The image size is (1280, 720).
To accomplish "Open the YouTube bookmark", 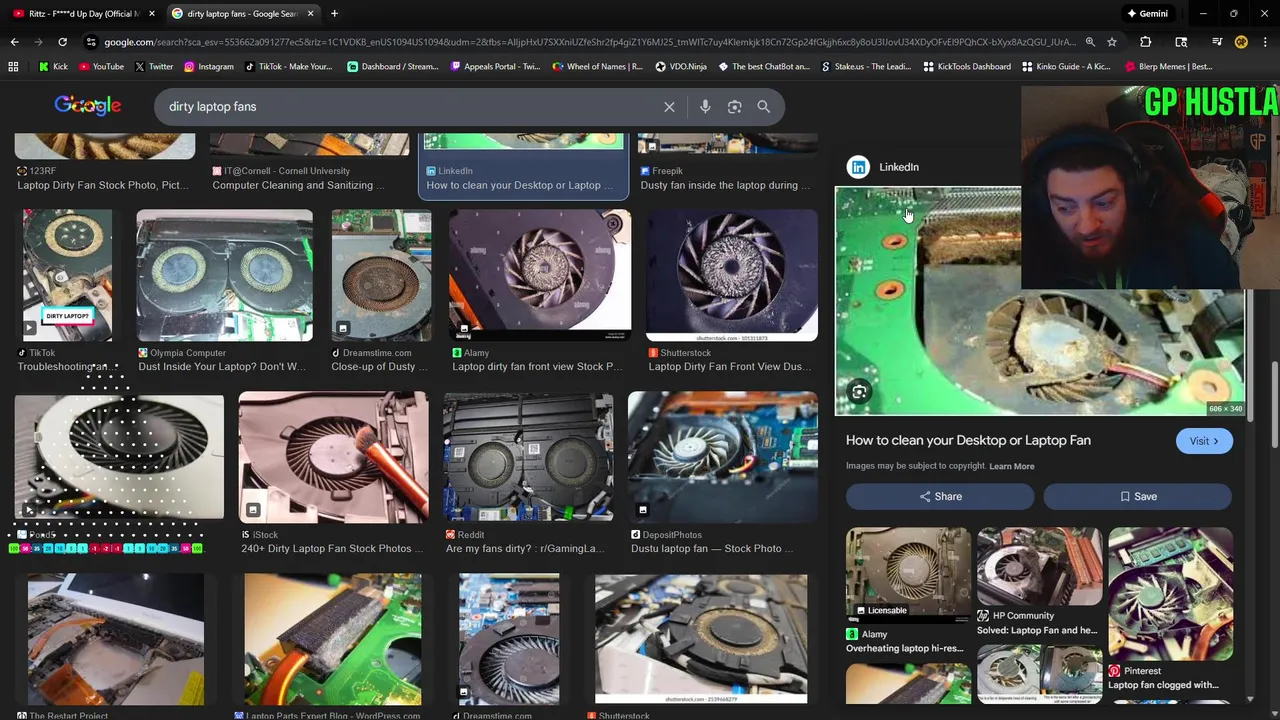I will click(101, 67).
